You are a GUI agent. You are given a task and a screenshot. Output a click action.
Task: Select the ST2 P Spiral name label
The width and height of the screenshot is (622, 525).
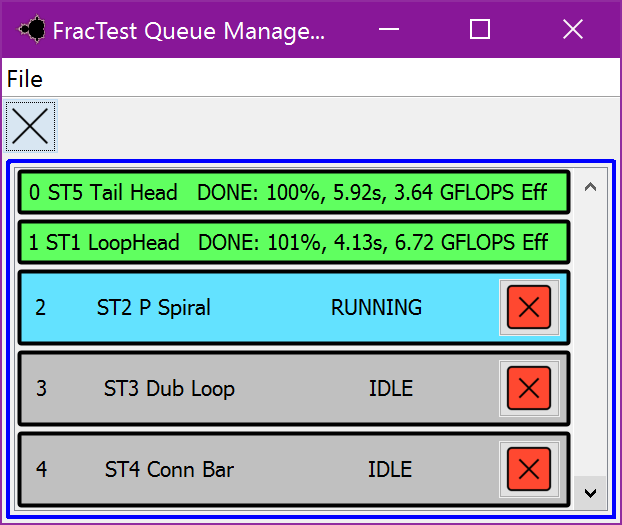[x=154, y=308]
